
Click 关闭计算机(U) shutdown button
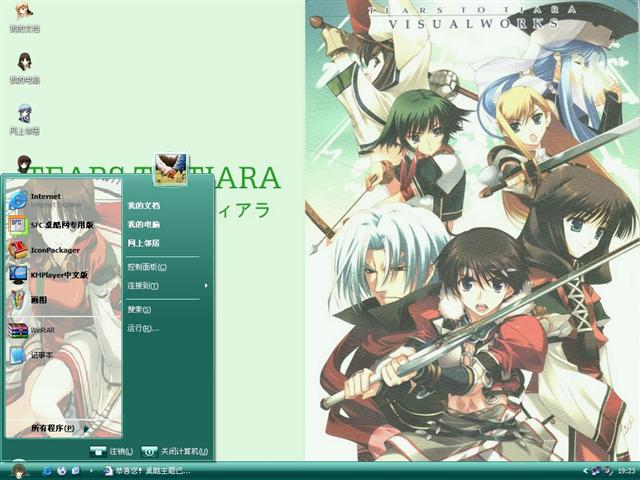174,451
